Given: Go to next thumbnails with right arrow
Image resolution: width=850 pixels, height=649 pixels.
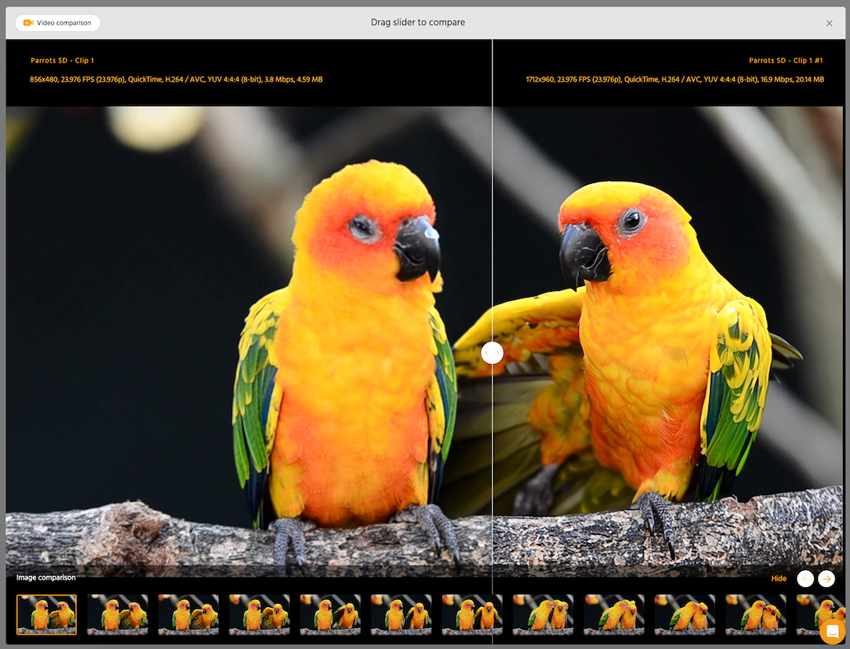Looking at the screenshot, I should (x=826, y=579).
